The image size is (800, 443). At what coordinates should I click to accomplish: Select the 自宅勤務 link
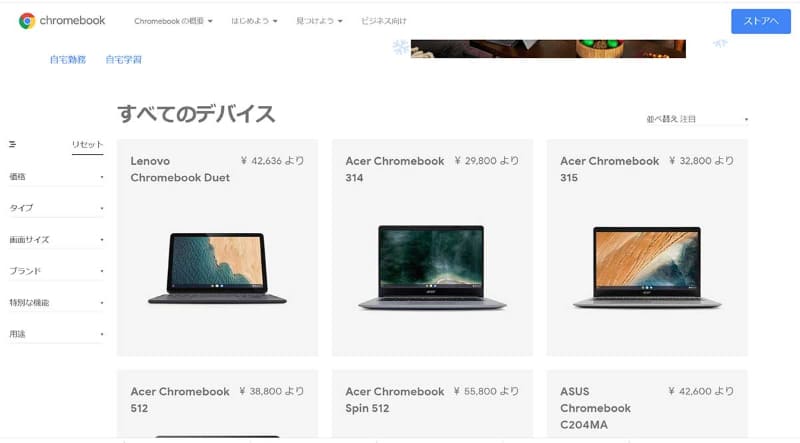pos(68,60)
